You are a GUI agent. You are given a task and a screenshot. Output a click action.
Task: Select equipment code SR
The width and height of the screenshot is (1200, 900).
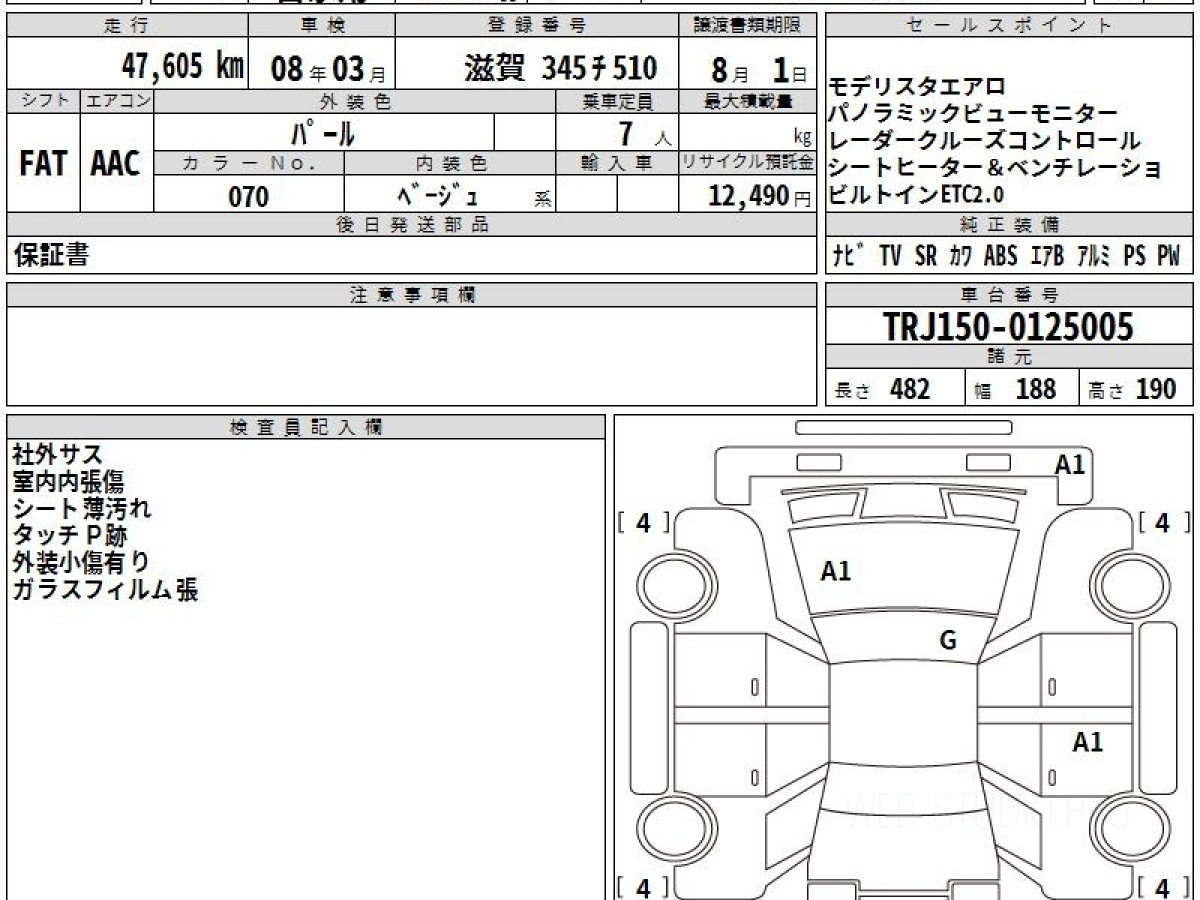[926, 256]
